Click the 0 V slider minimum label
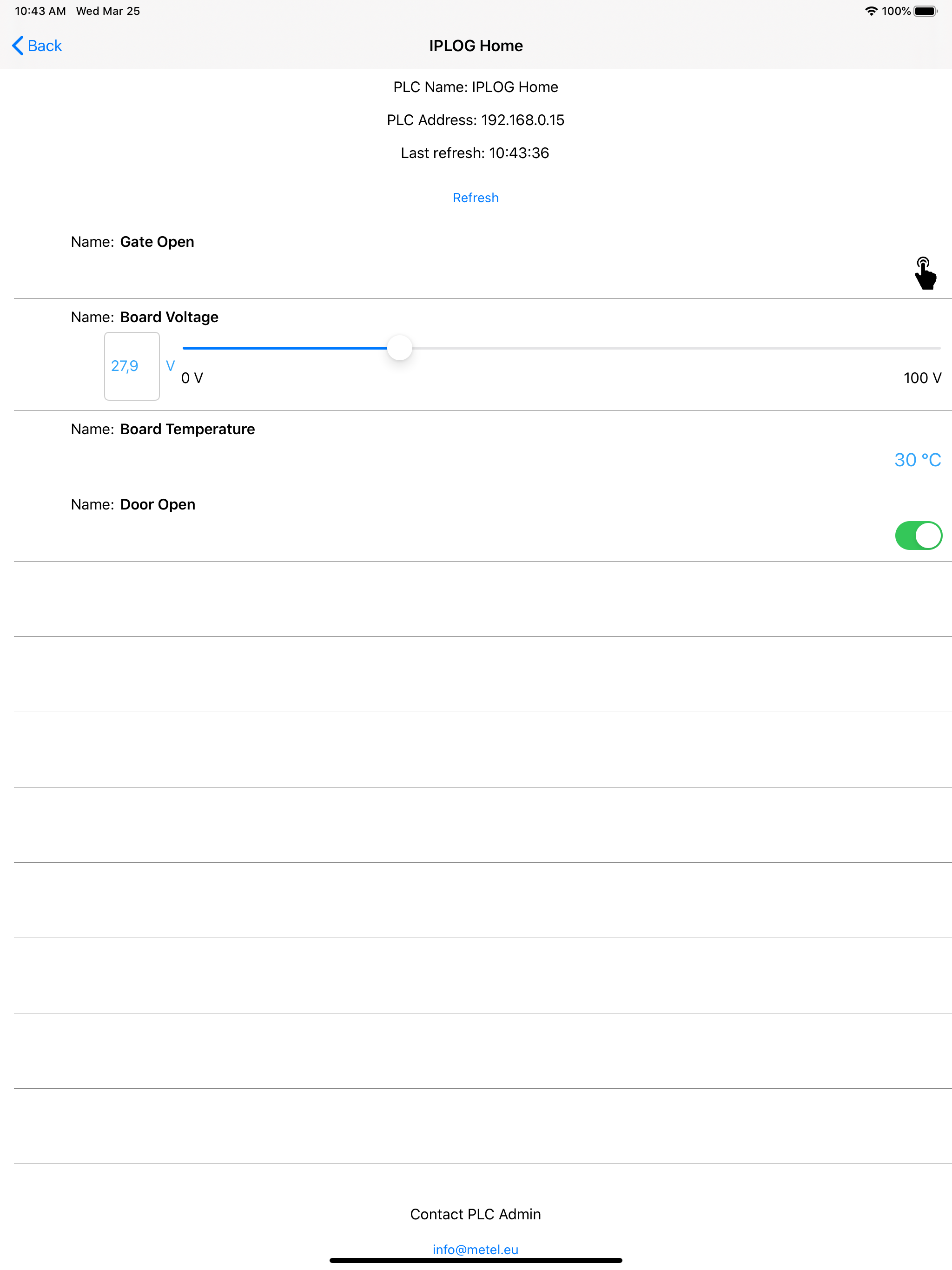The image size is (952, 1270). [192, 378]
